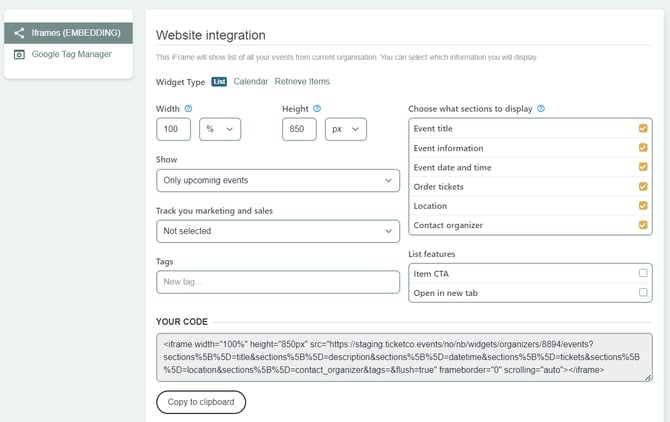Enable Open in new tab checkbox

point(643,292)
